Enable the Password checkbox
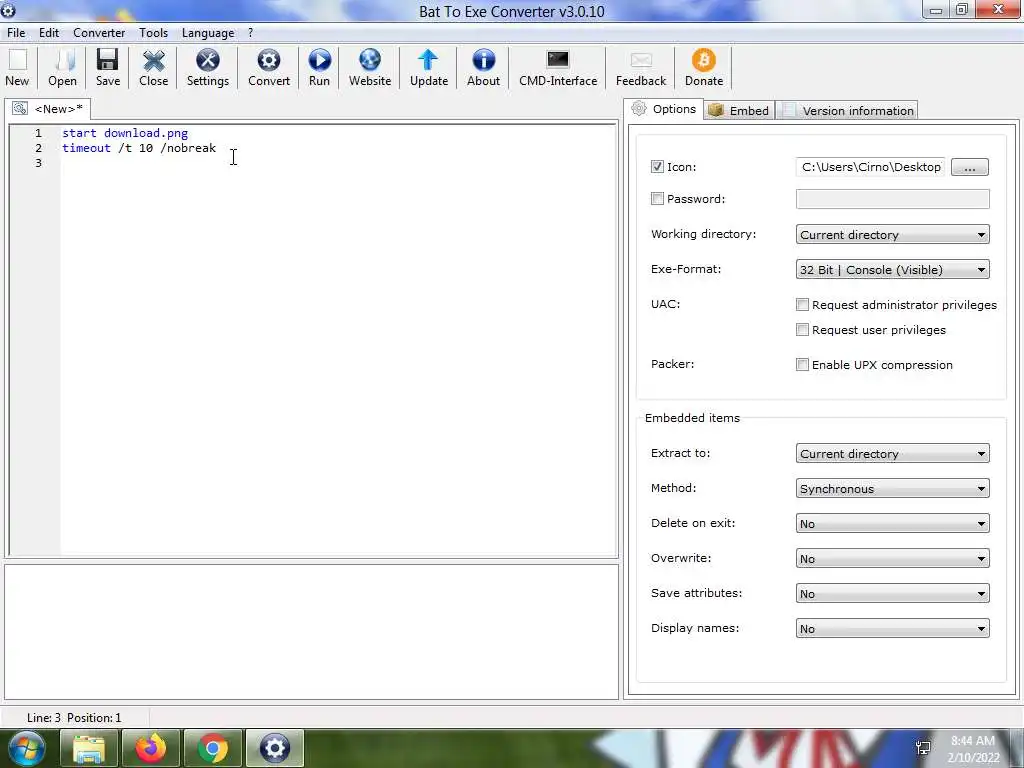This screenshot has width=1024, height=768. click(657, 199)
